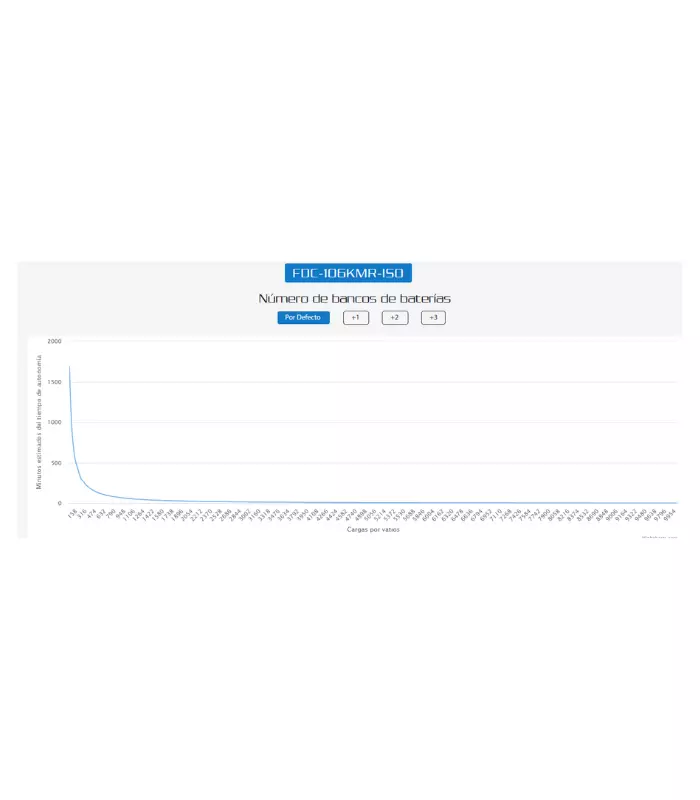Open the Highcharts credit link
700x800 pixels.
click(659, 537)
